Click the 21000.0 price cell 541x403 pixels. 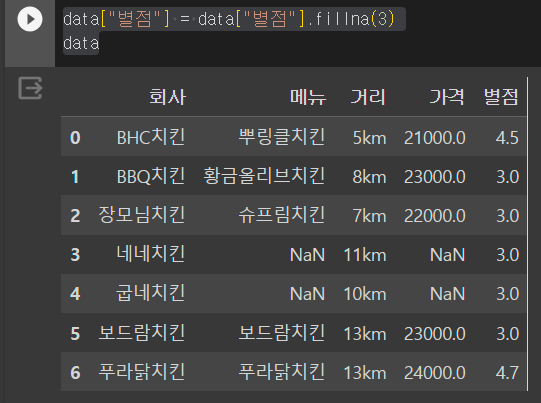tap(435, 138)
